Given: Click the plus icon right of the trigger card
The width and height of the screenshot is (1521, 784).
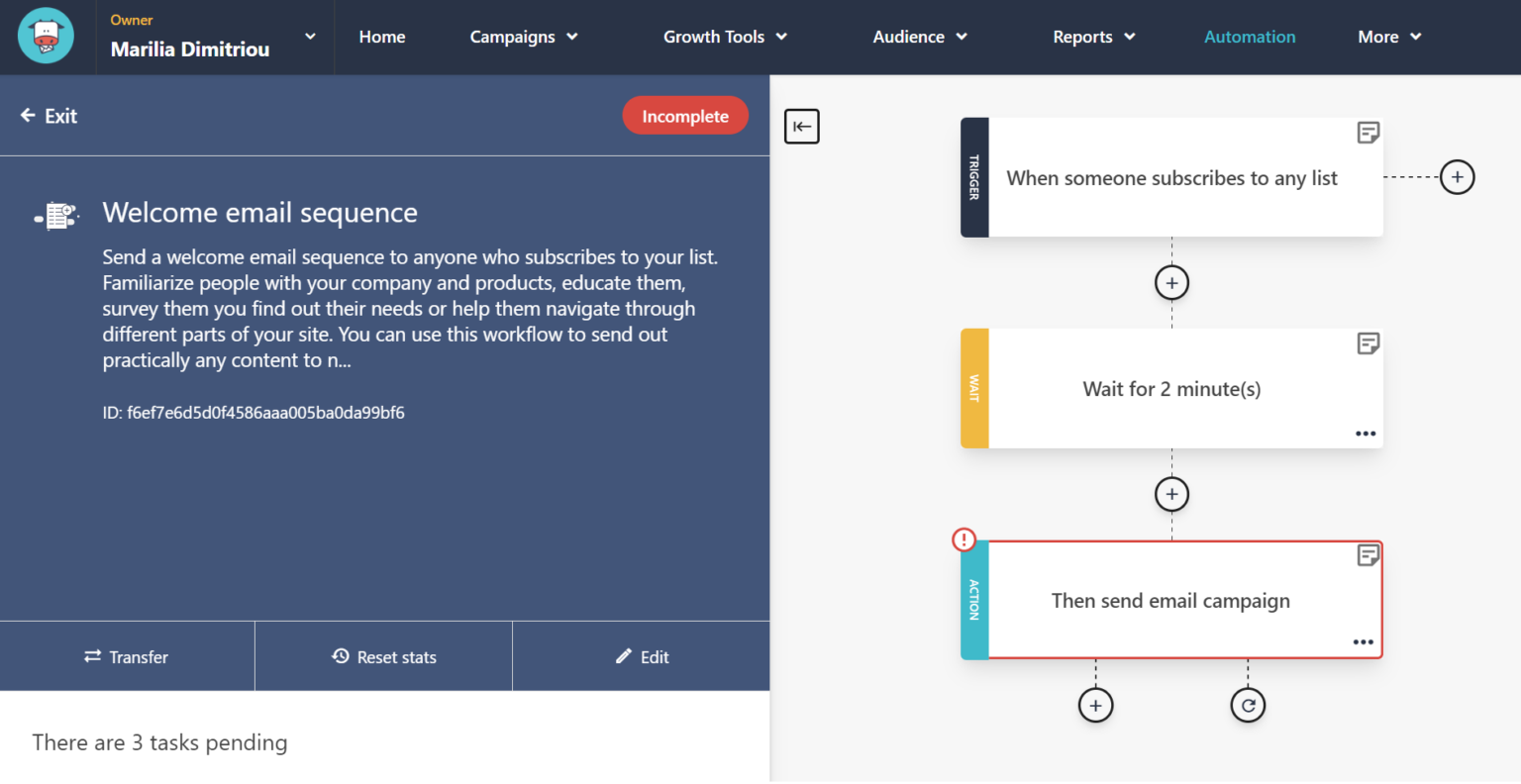Looking at the screenshot, I should click(x=1458, y=176).
